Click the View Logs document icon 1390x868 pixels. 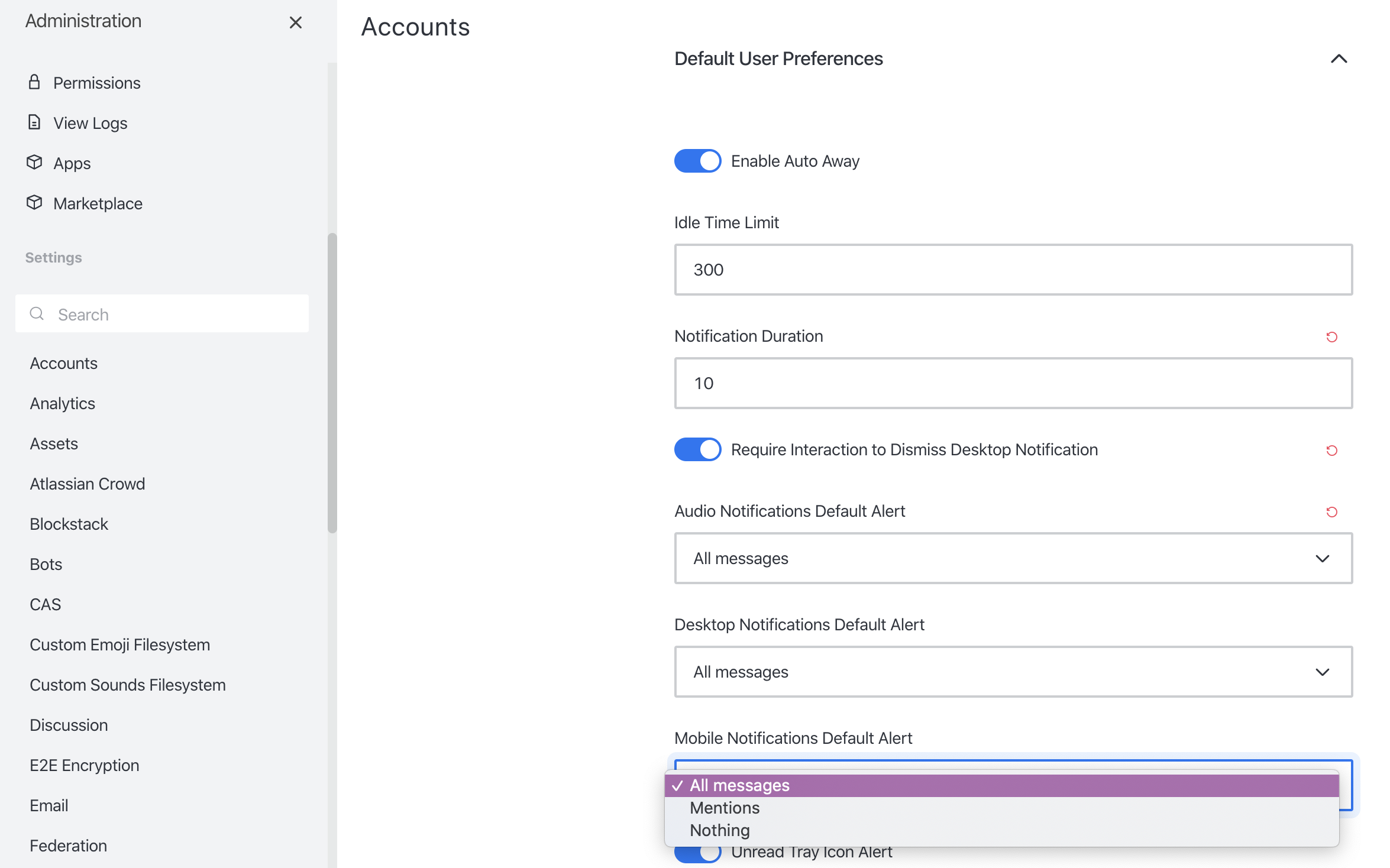(x=34, y=122)
